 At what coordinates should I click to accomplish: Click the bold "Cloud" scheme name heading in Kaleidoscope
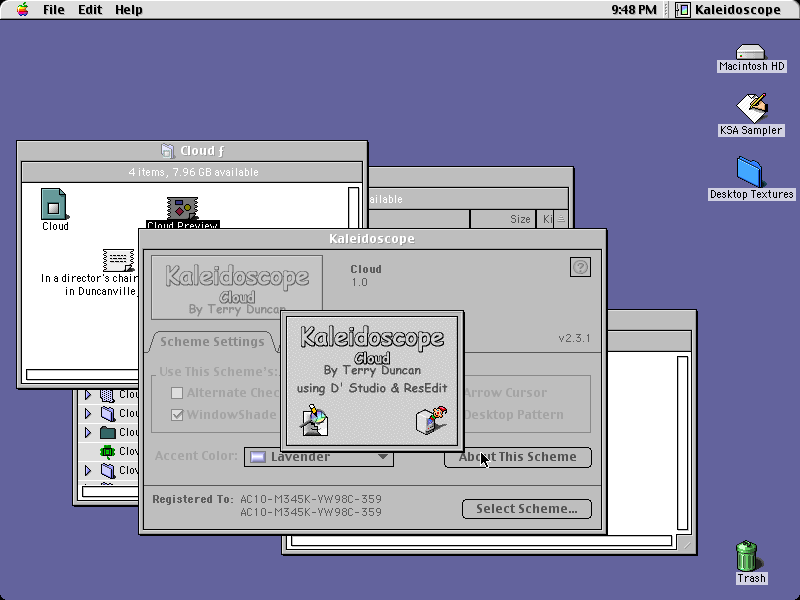tap(366, 269)
